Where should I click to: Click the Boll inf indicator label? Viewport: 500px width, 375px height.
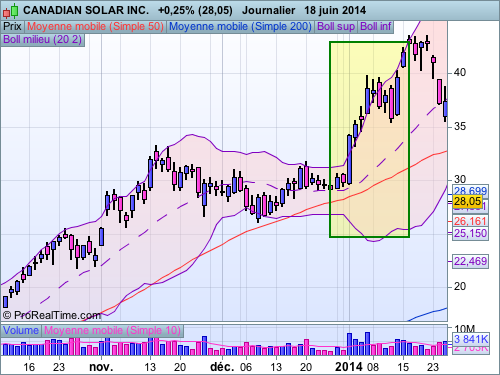376,27
